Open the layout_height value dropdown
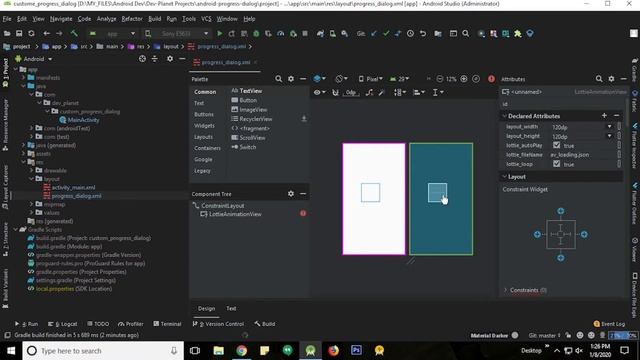The height and width of the screenshot is (360, 640). point(609,136)
